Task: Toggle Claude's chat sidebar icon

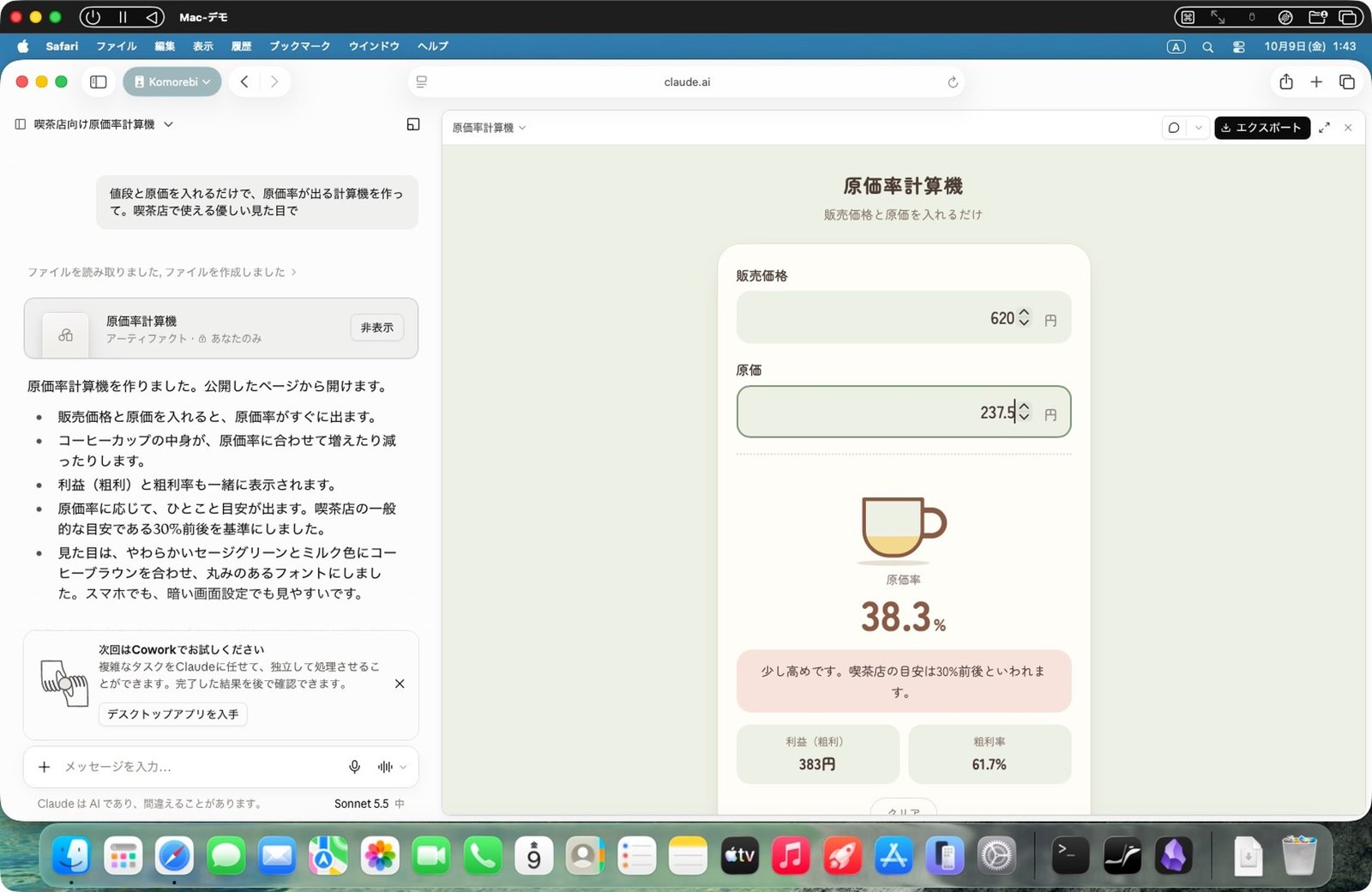Action: coord(21,124)
